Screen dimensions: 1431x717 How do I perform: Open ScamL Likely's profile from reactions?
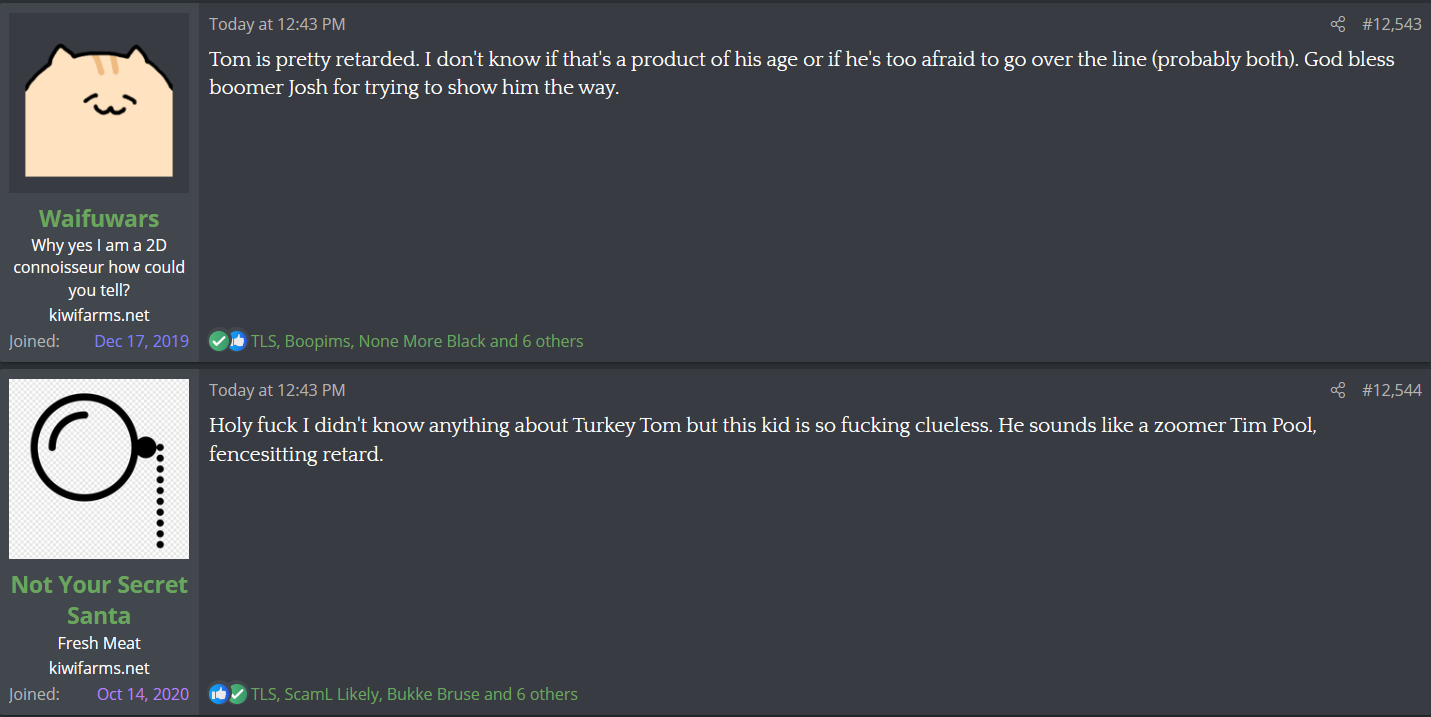point(330,694)
